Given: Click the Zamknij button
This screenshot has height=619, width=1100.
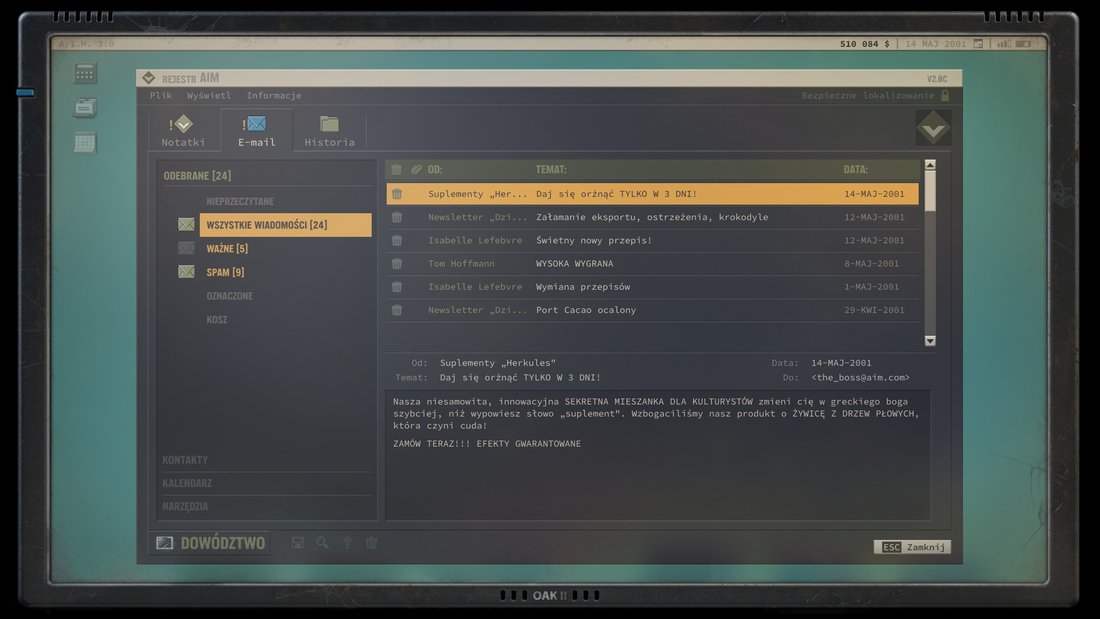Looking at the screenshot, I should (x=912, y=547).
